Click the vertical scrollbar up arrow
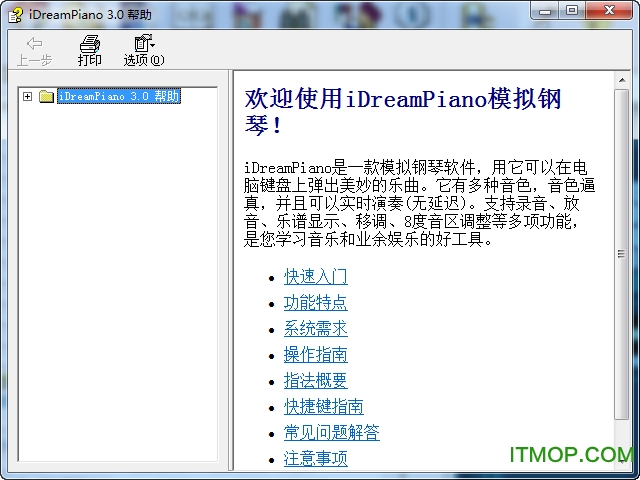This screenshot has width=640, height=480. coord(622,80)
